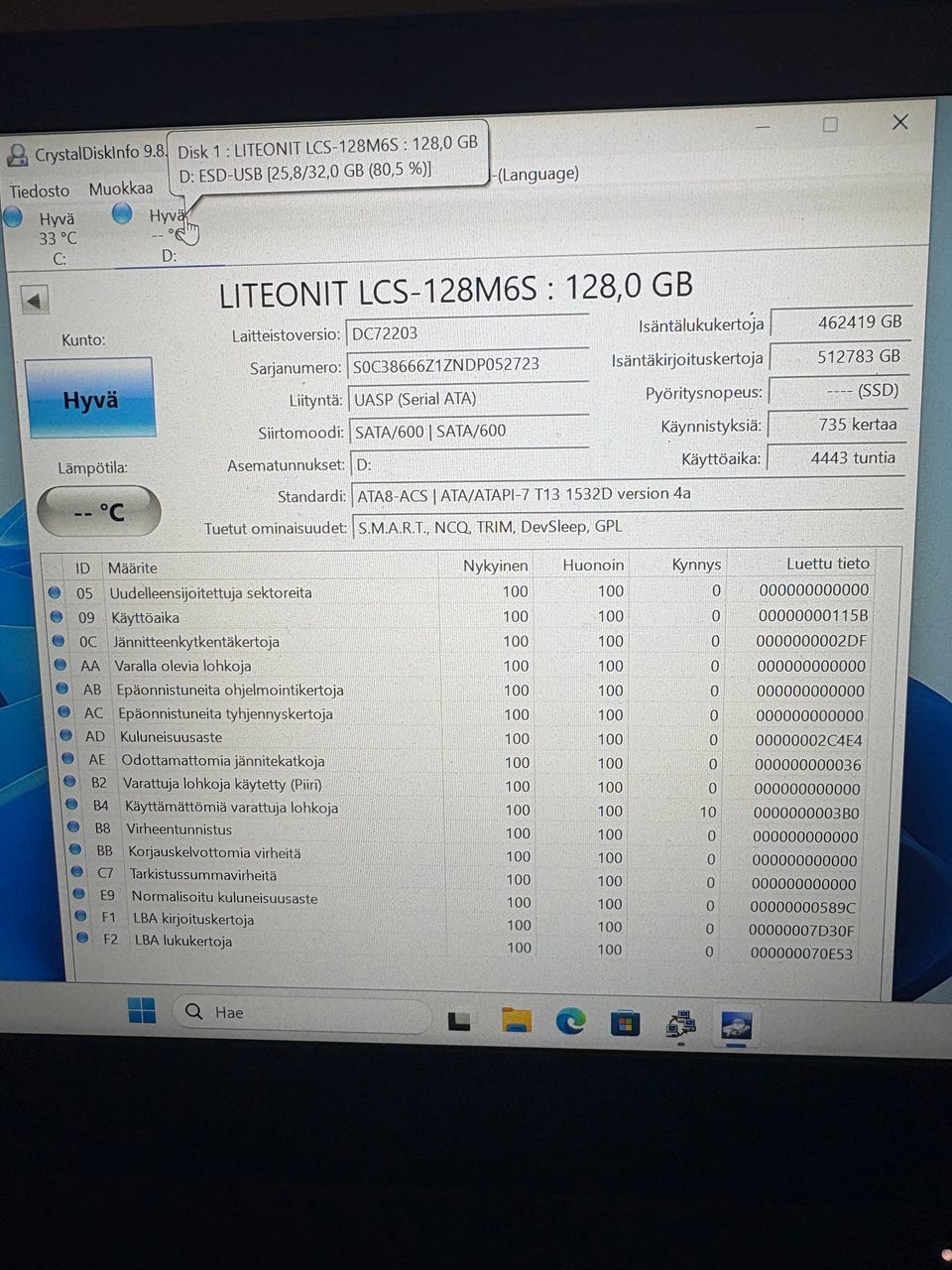Image resolution: width=952 pixels, height=1270 pixels.
Task: Maximize the CrystalDiskInfo window
Action: coord(830,124)
